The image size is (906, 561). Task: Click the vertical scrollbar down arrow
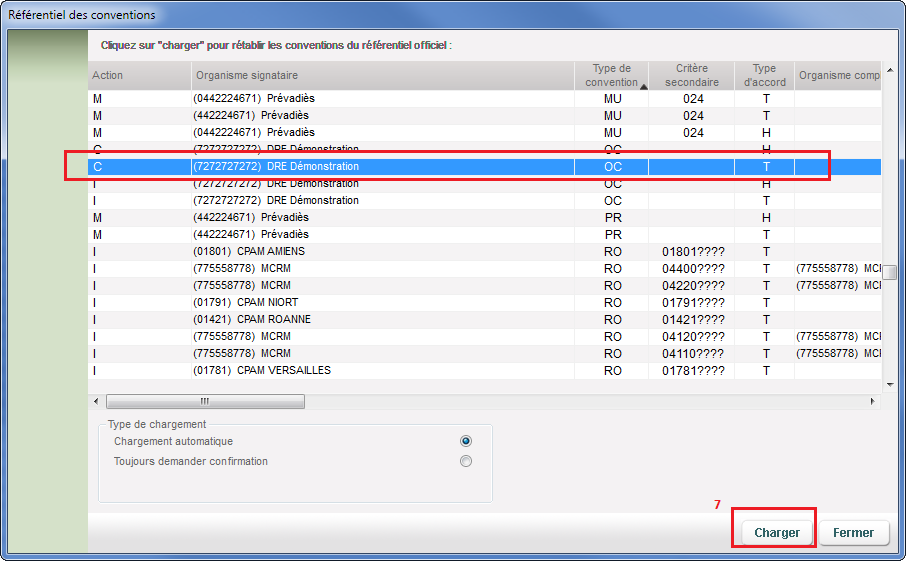888,383
